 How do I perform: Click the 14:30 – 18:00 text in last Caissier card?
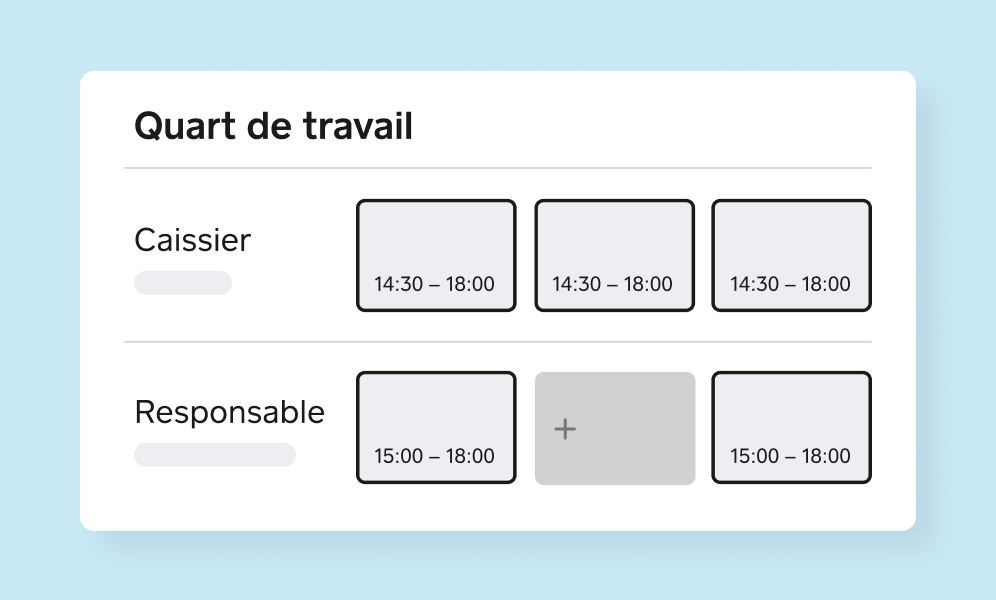point(790,284)
